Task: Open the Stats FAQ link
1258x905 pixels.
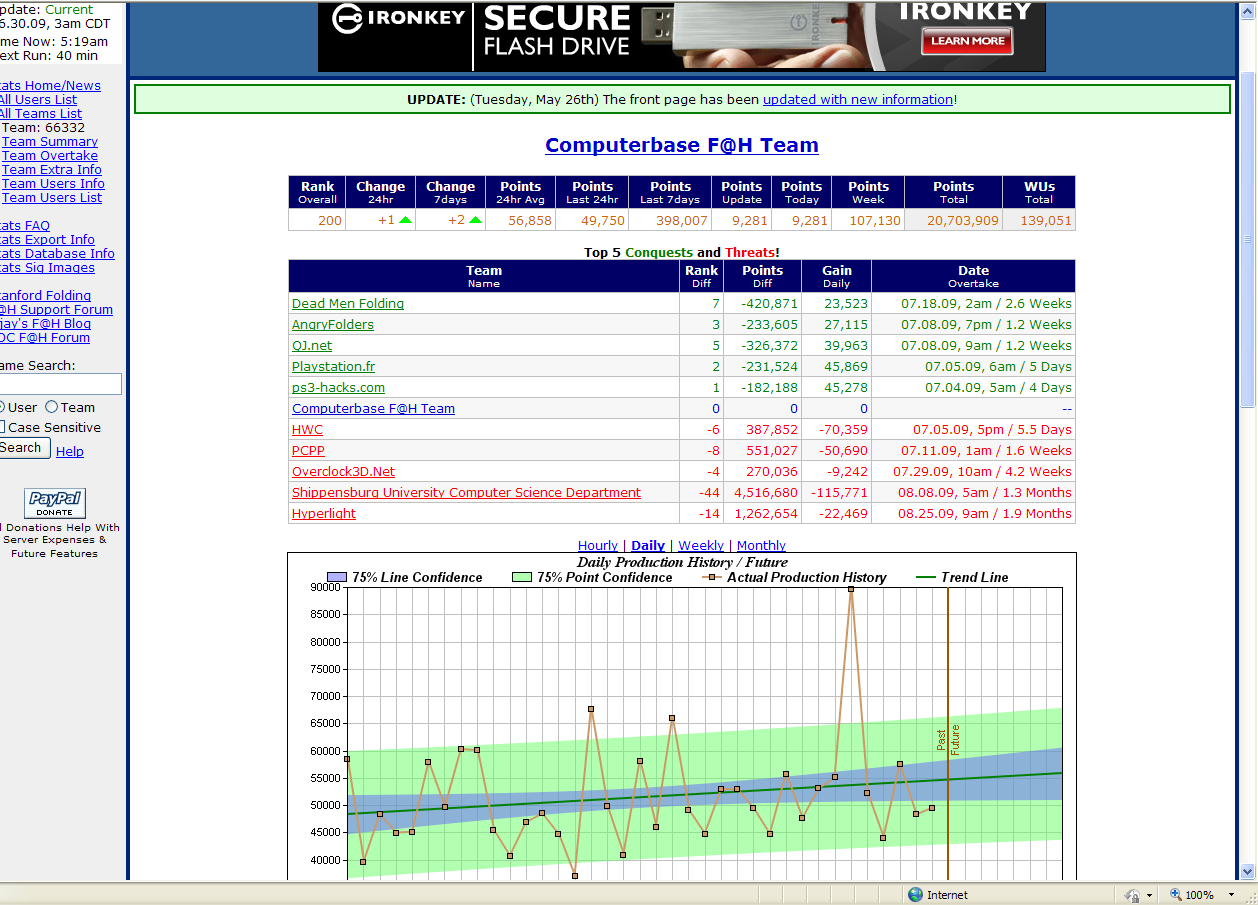Action: [x=25, y=226]
